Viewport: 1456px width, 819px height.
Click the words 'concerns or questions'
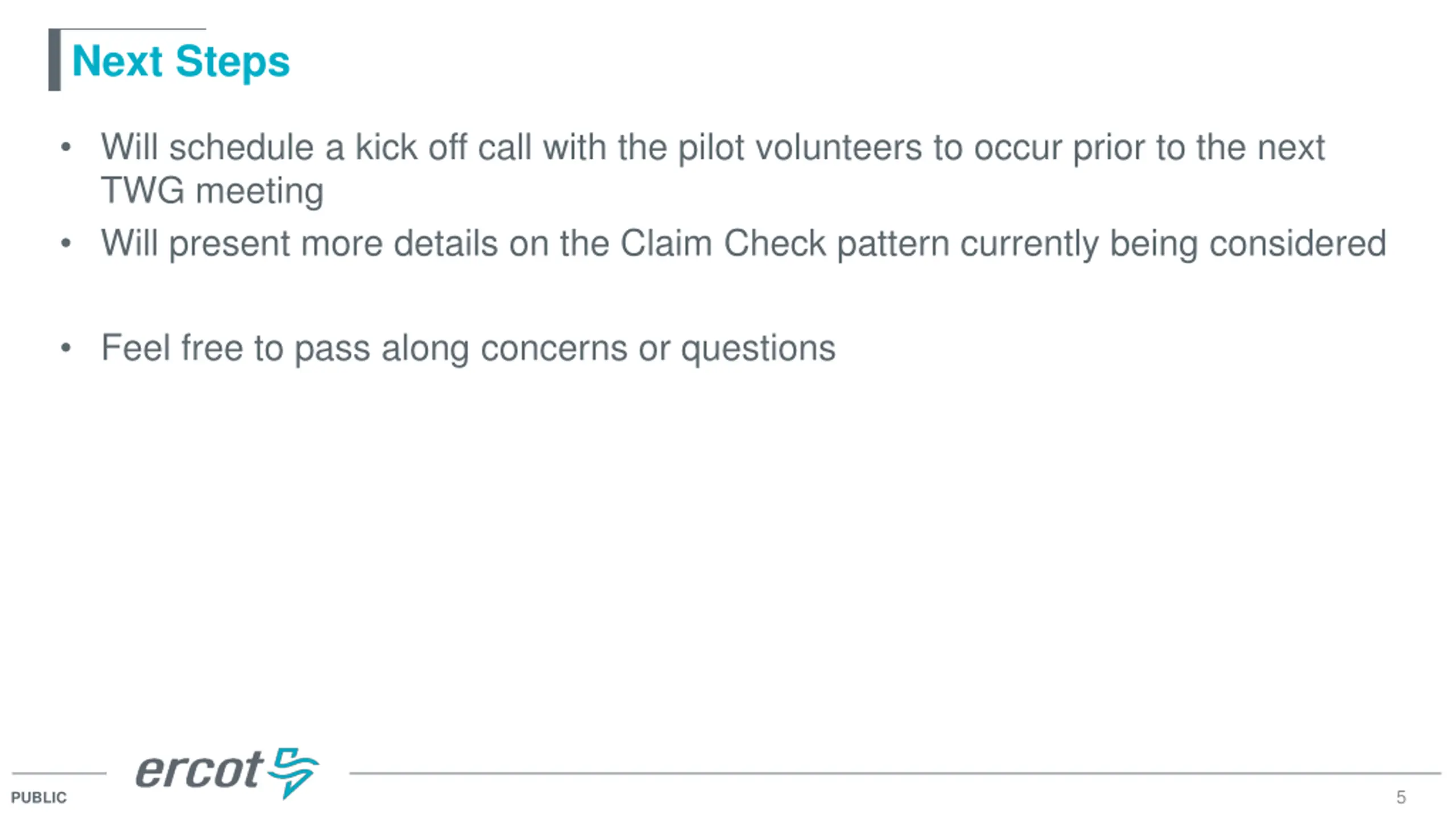658,348
